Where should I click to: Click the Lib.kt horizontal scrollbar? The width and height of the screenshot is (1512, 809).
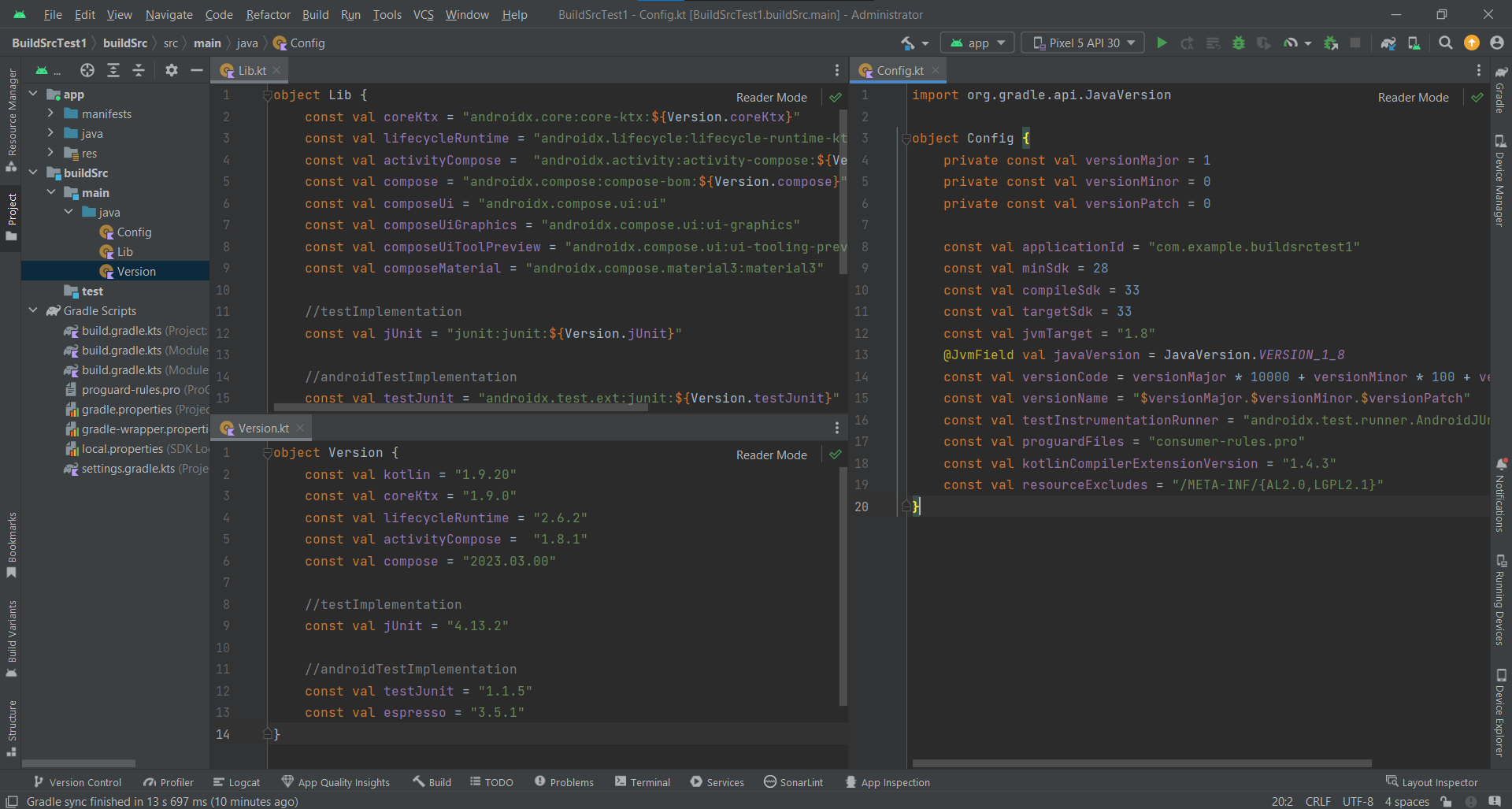click(x=461, y=407)
